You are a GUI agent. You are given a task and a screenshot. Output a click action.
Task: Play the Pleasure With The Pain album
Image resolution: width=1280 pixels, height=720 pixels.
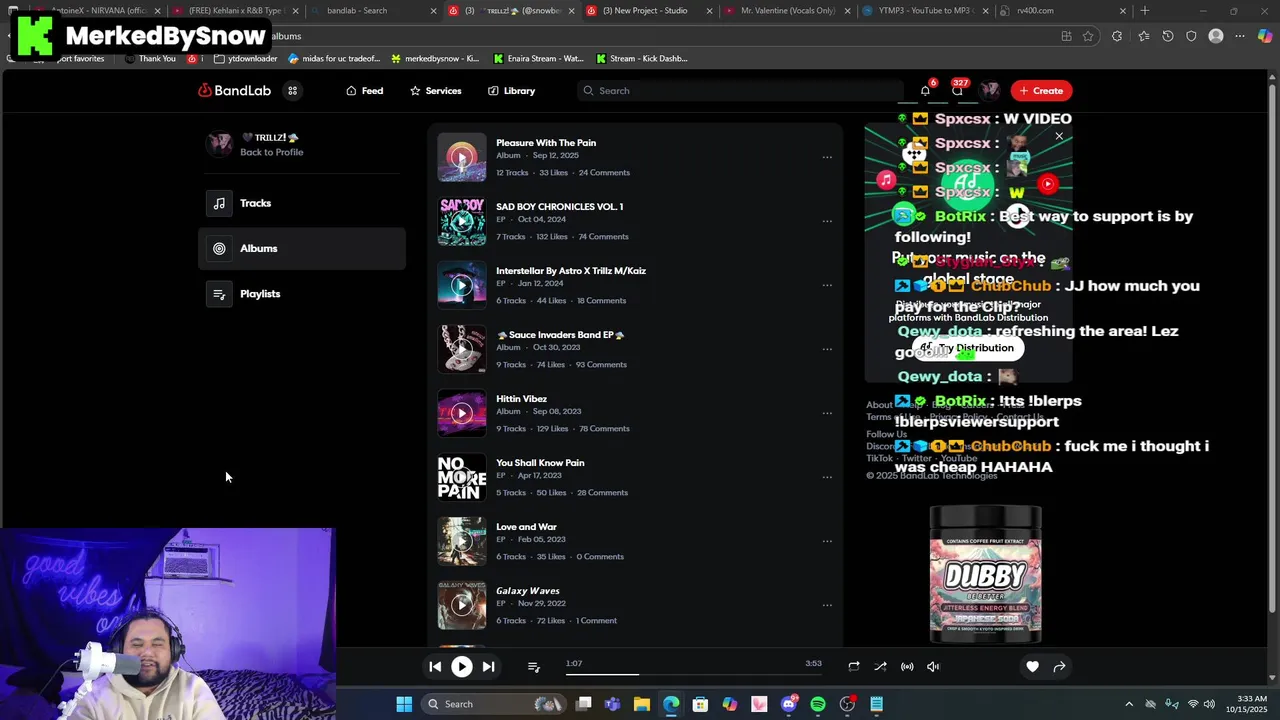[x=461, y=157]
